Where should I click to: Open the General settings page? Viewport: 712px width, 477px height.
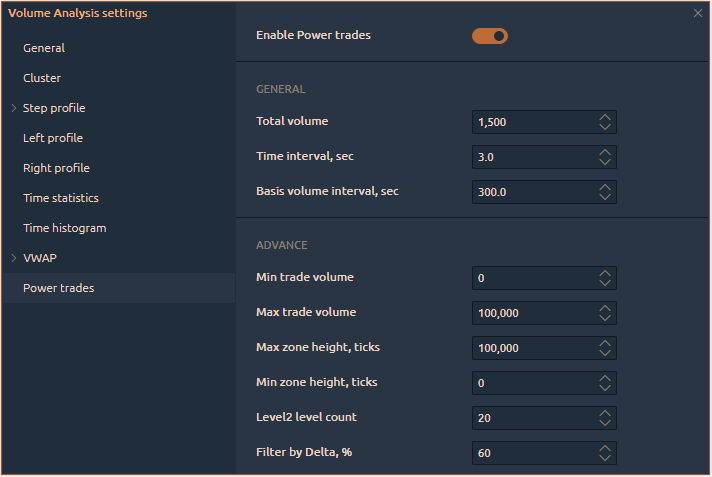pyautogui.click(x=44, y=48)
